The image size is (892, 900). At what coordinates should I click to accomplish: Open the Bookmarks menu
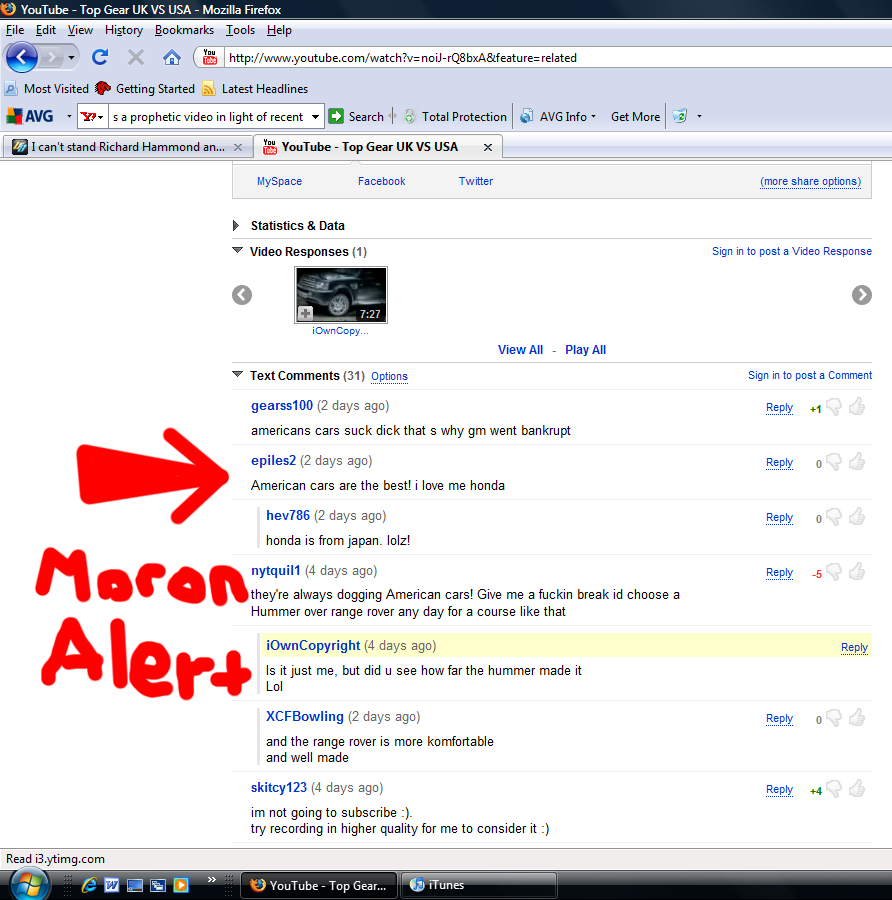pos(184,30)
